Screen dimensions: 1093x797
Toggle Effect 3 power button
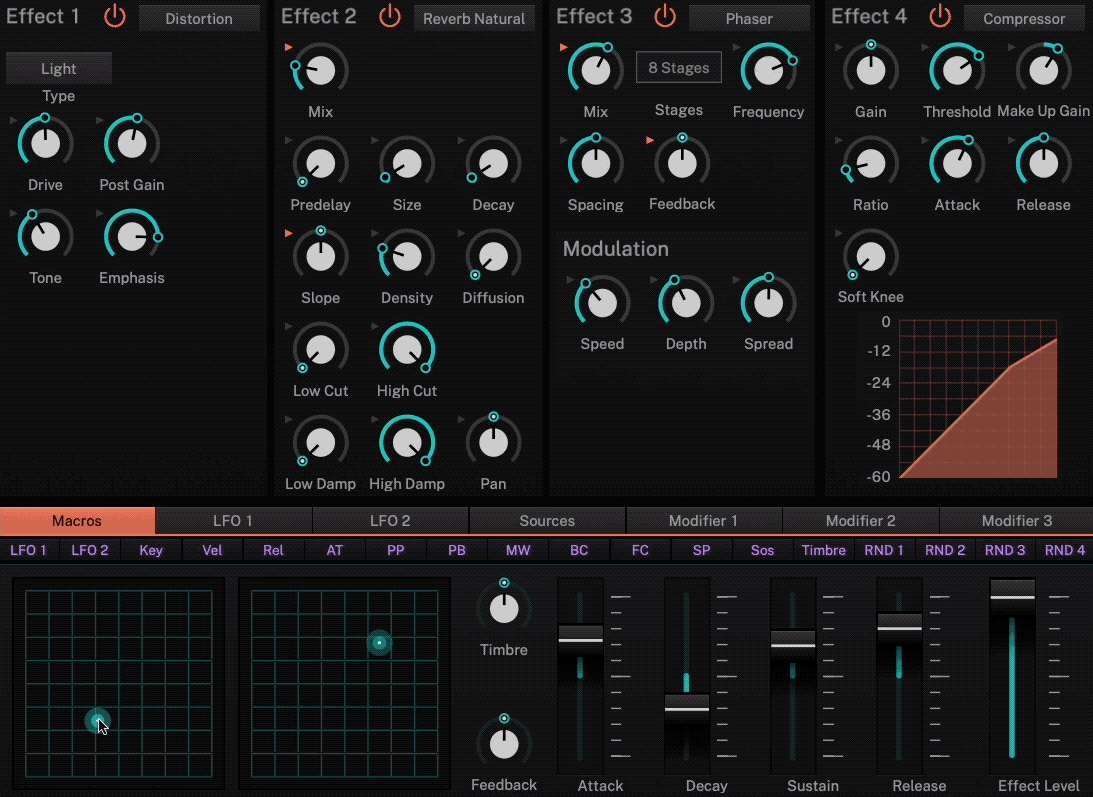[x=665, y=16]
